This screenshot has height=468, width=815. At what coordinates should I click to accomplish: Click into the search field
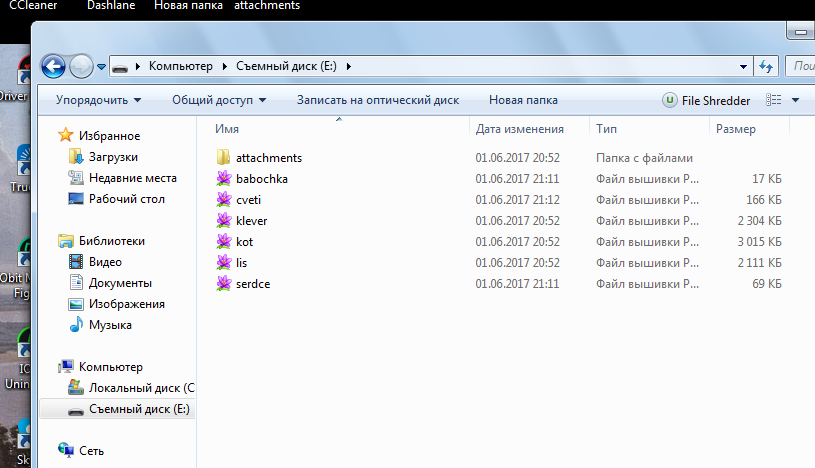pos(800,66)
